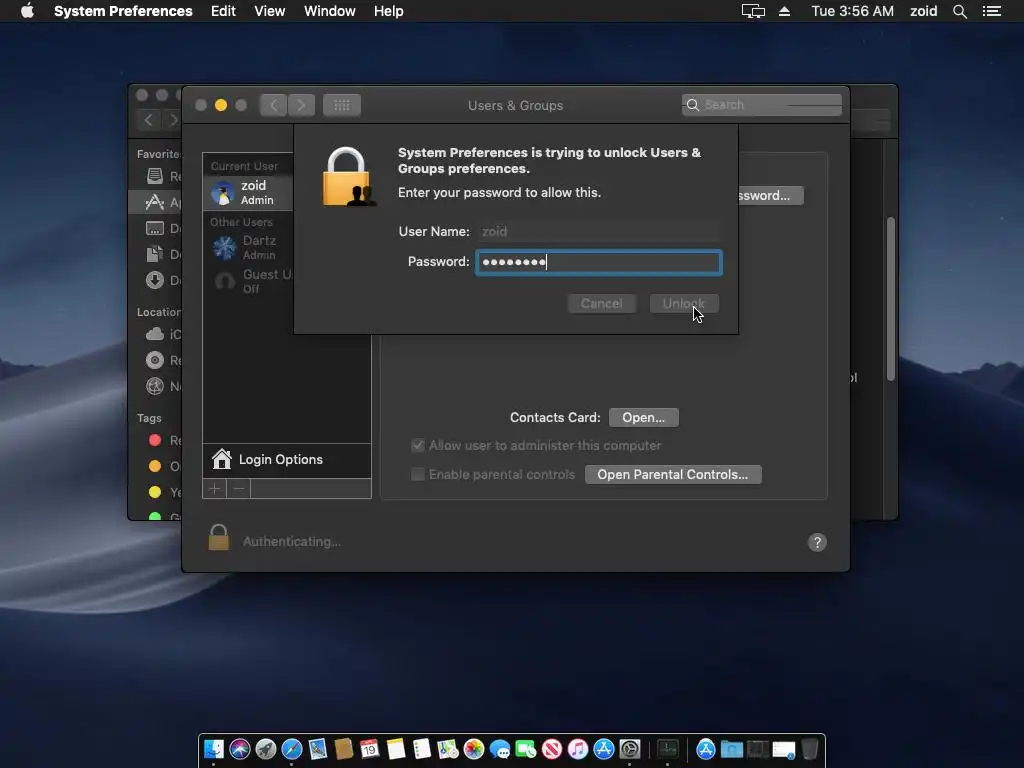Image resolution: width=1024 pixels, height=768 pixels.
Task: Open Calendar icon showing 19 in Dock
Action: click(370, 749)
